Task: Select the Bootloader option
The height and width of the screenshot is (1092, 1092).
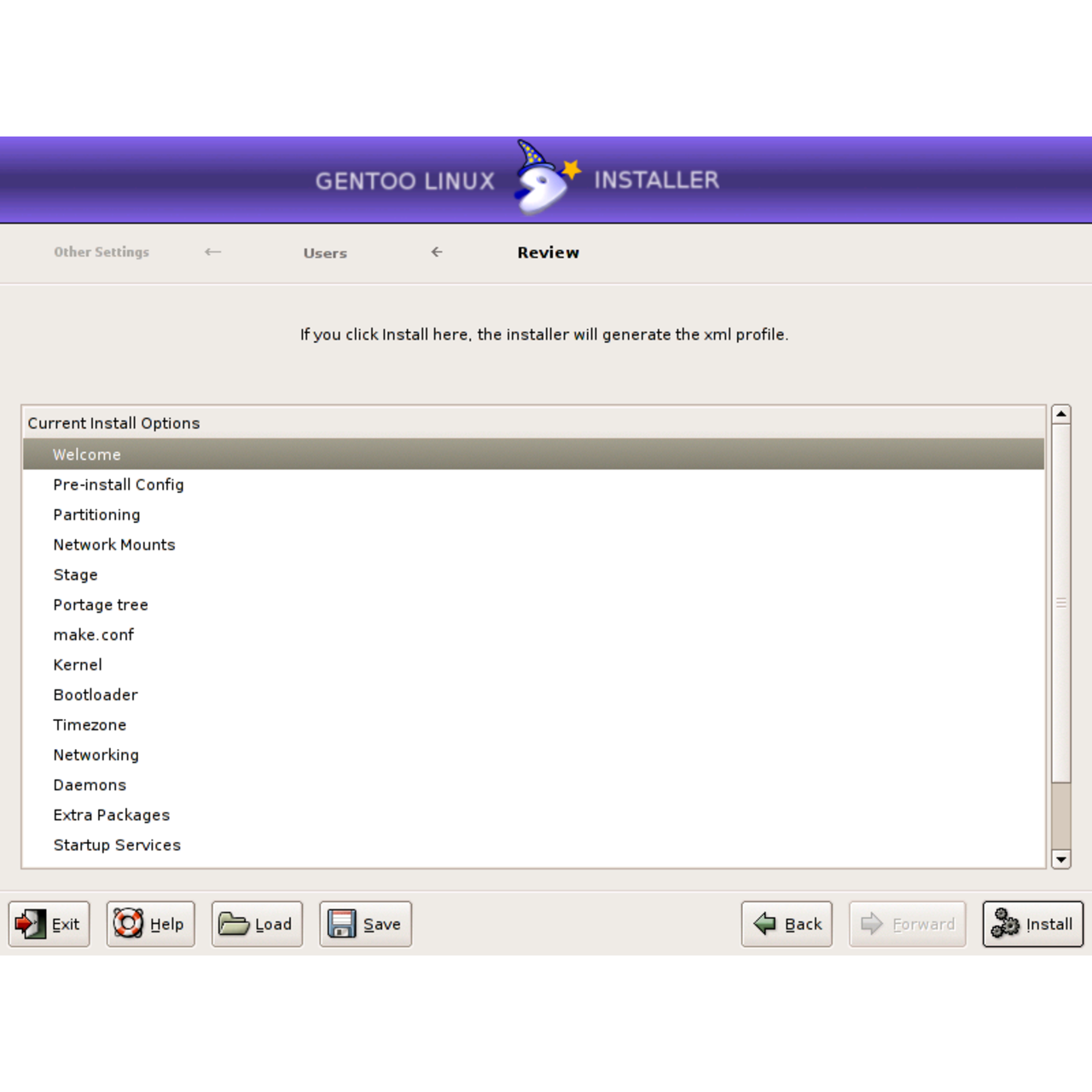Action: pyautogui.click(x=96, y=694)
